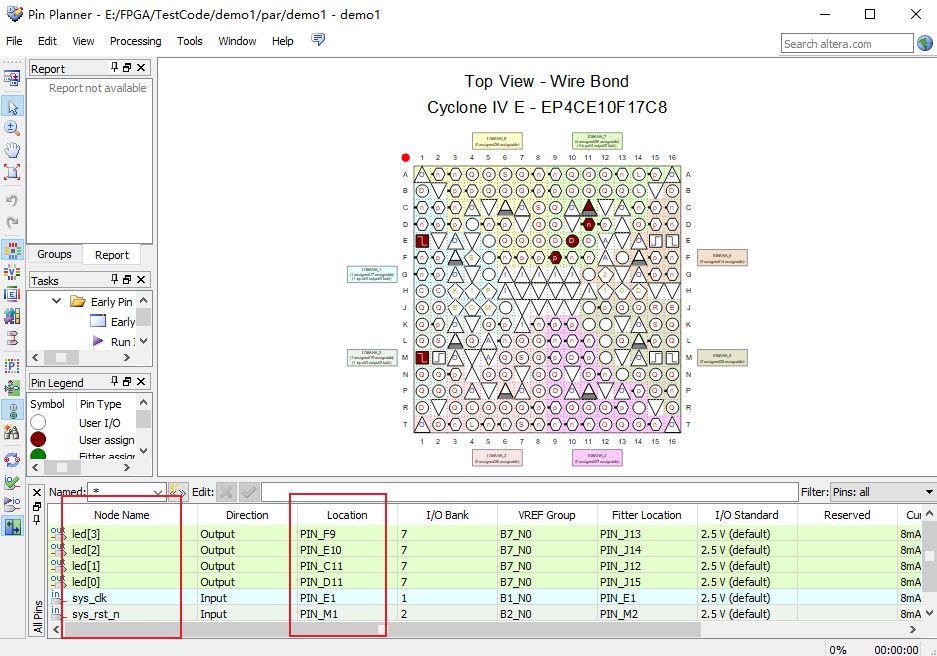Toggle the green and yellow blocks view icon
This screenshot has width=937, height=656.
tap(13, 316)
